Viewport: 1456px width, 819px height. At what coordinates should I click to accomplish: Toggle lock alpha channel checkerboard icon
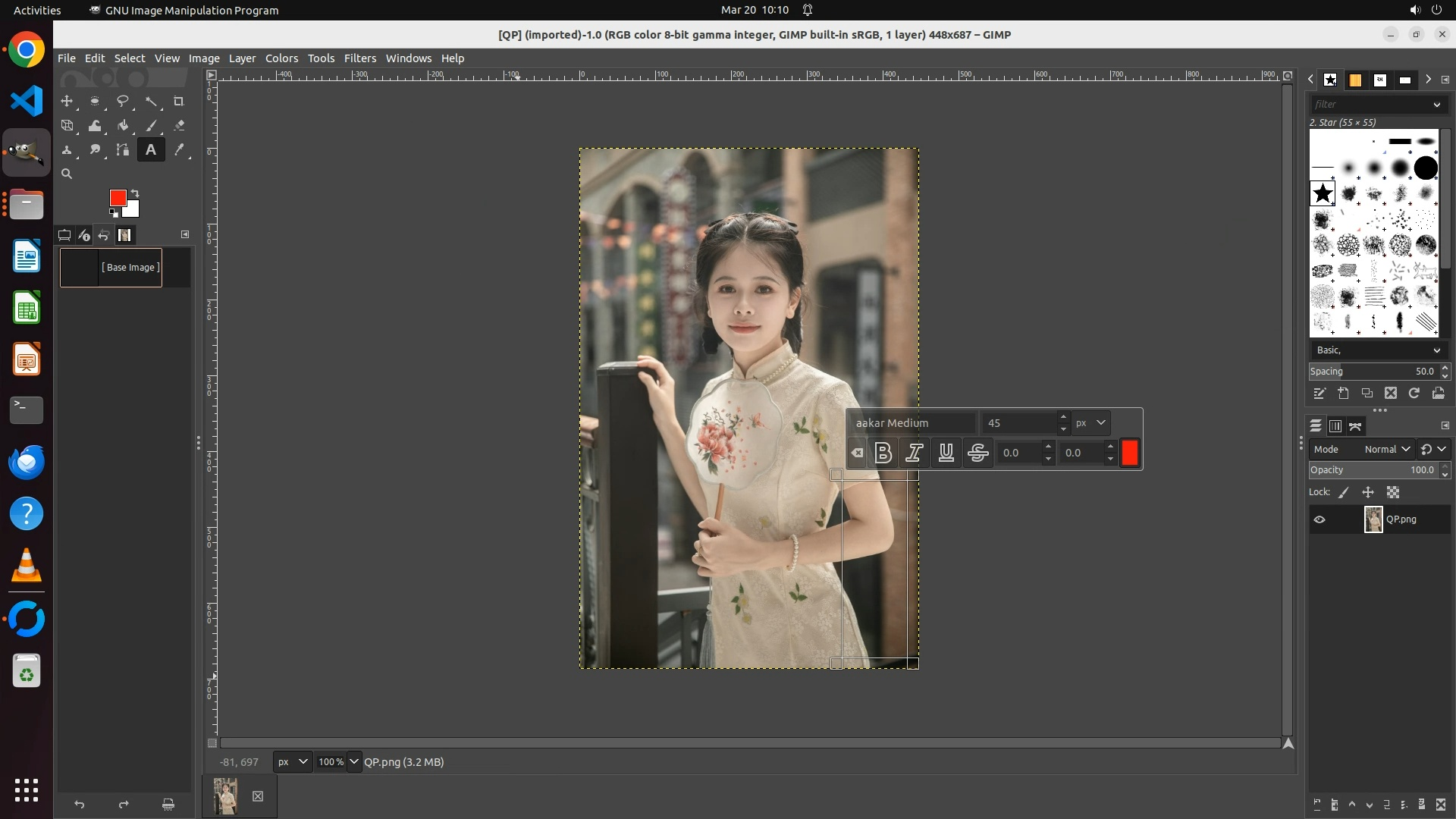[1393, 492]
